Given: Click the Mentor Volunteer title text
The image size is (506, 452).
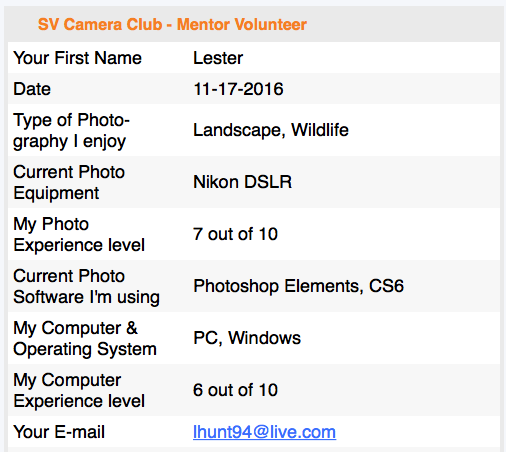Looking at the screenshot, I should coord(242,24).
